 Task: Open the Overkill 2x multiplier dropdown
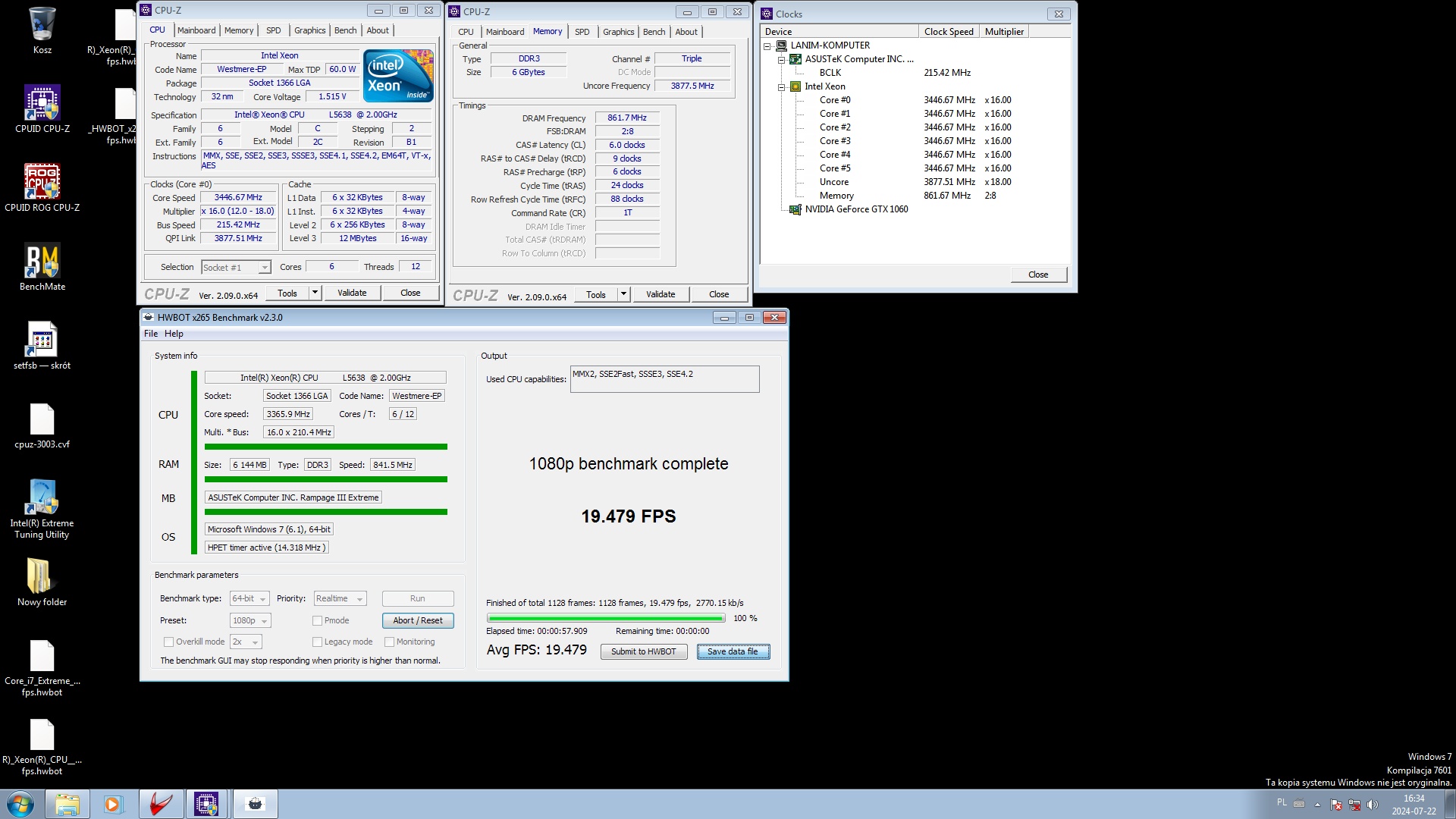click(x=246, y=642)
